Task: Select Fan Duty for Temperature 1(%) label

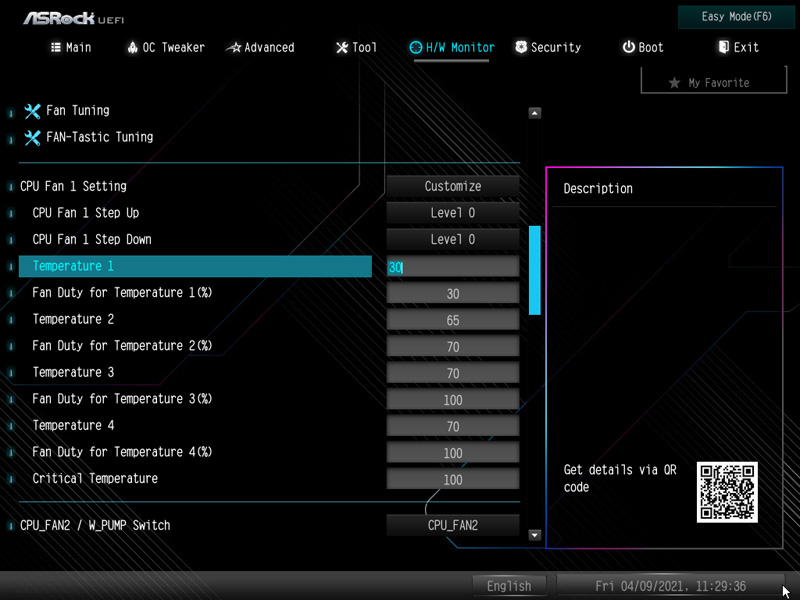Action: (122, 292)
